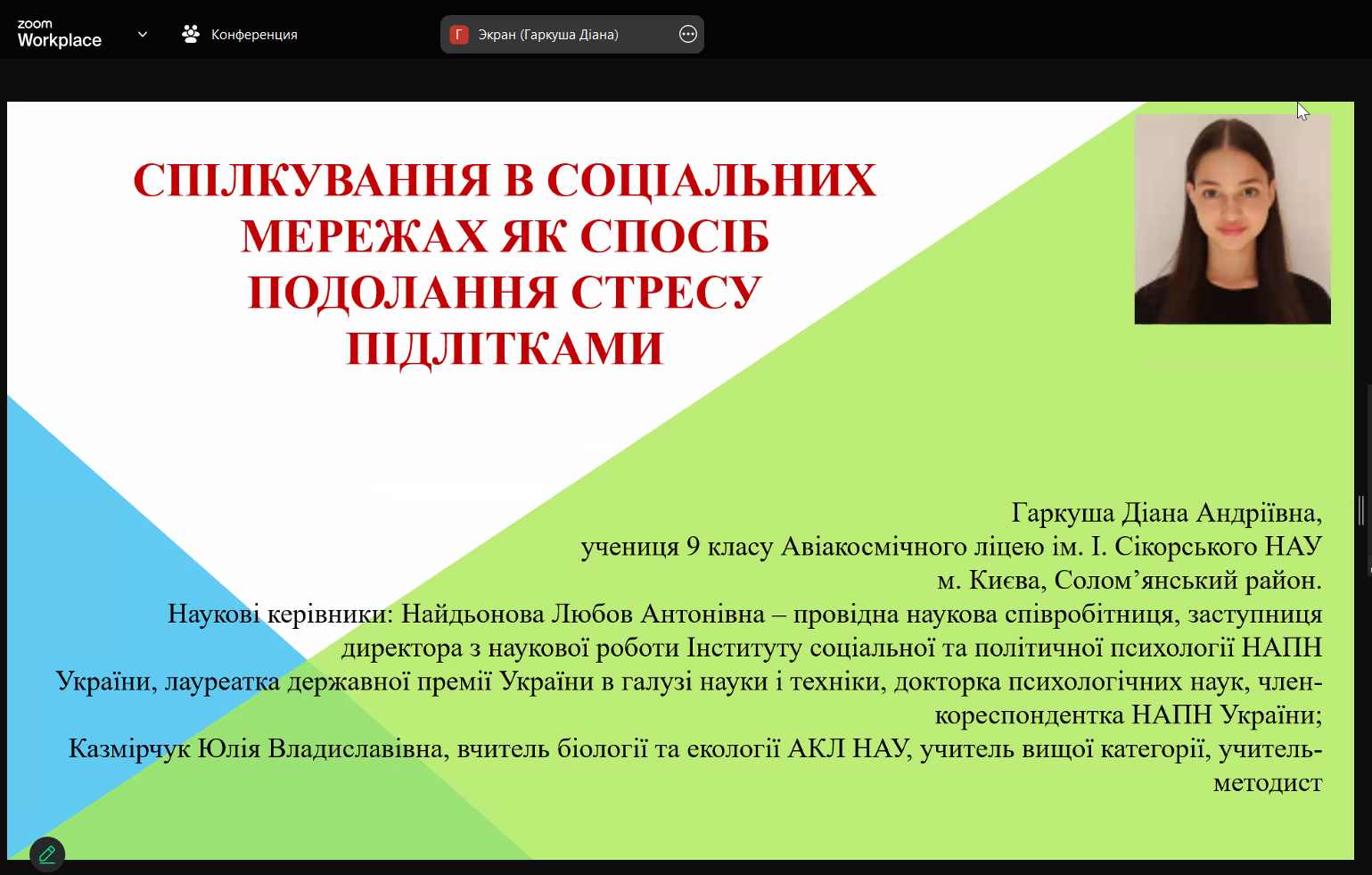Click the red Г avatar icon

(459, 35)
